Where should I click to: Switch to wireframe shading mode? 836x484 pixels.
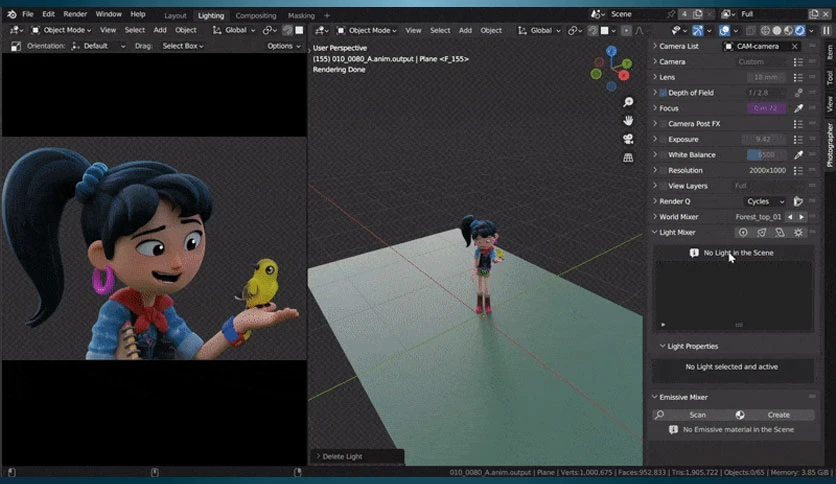[765, 30]
